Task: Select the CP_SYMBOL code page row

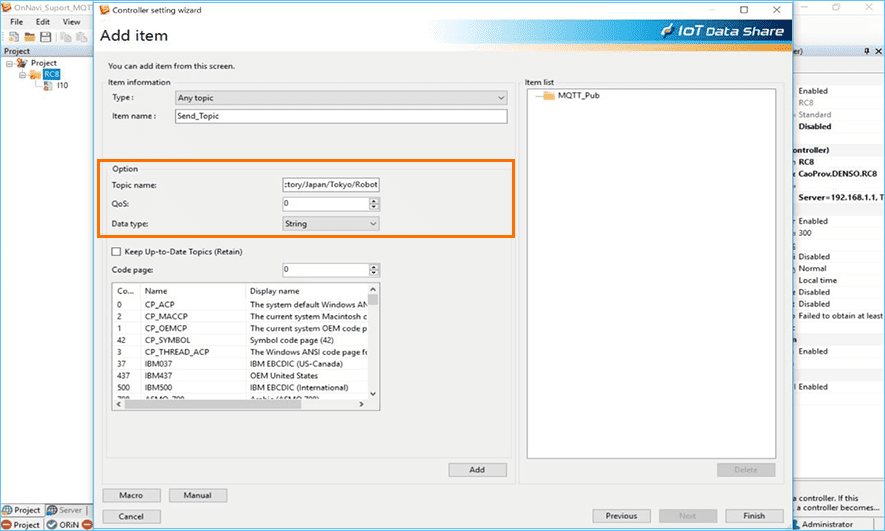Action: click(240, 340)
